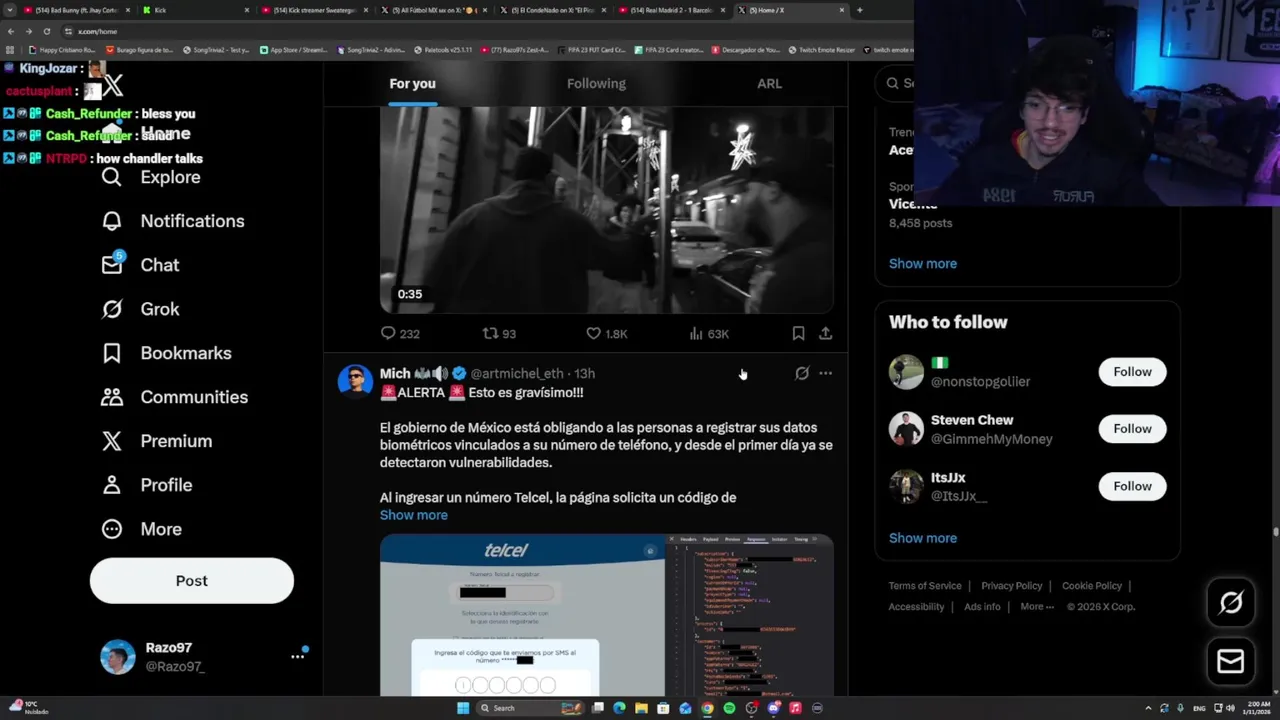This screenshot has height=720, width=1280.
Task: Open @artmichel_eth profile handle
Action: [517, 373]
